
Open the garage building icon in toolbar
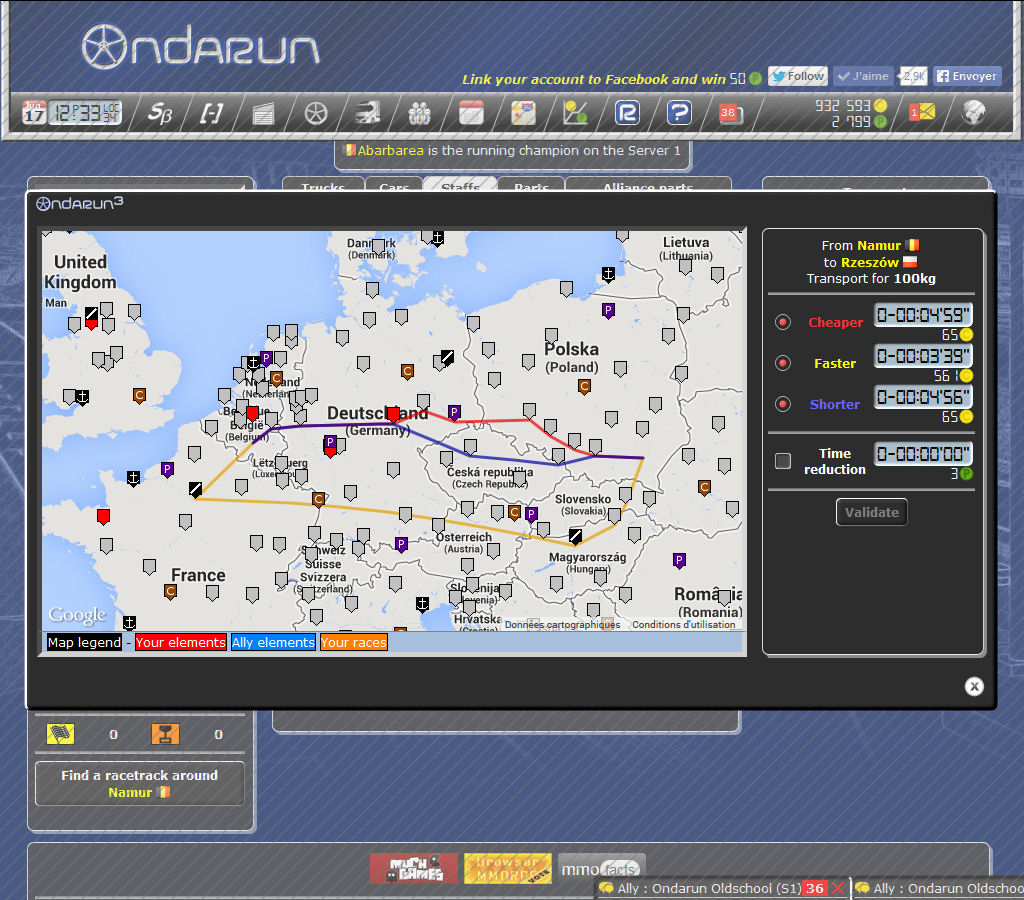tap(263, 114)
